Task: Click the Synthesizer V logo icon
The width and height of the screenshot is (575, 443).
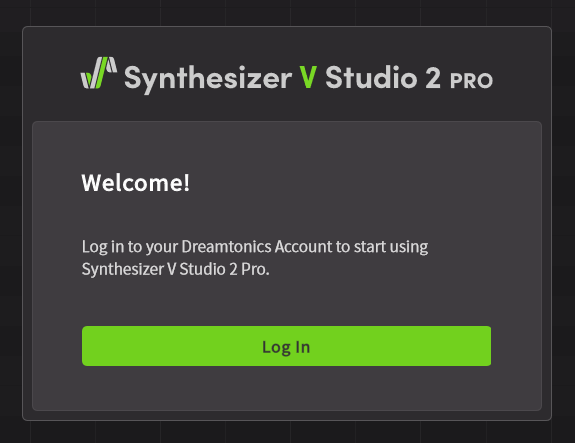Action: [x=99, y=73]
